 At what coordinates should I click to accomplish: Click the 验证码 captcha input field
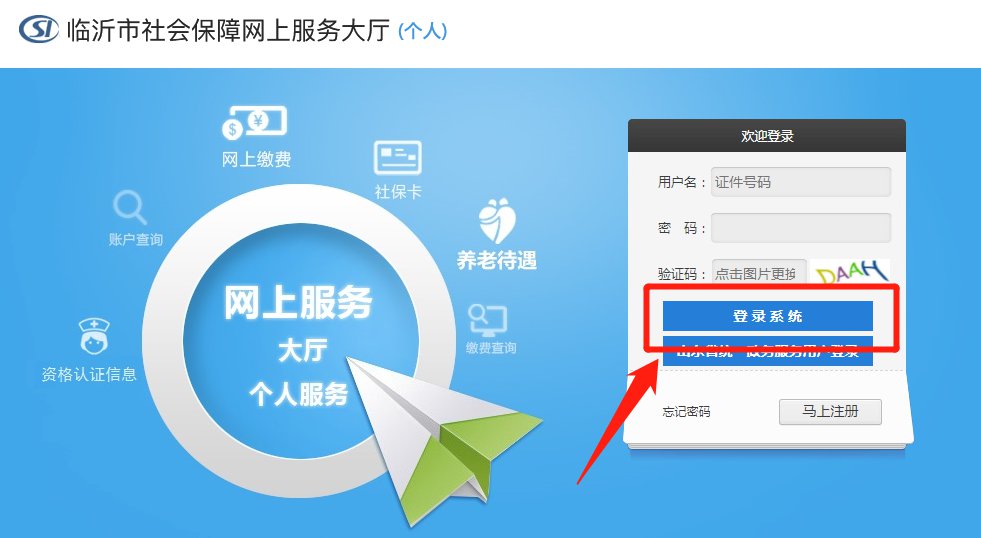coord(759,273)
